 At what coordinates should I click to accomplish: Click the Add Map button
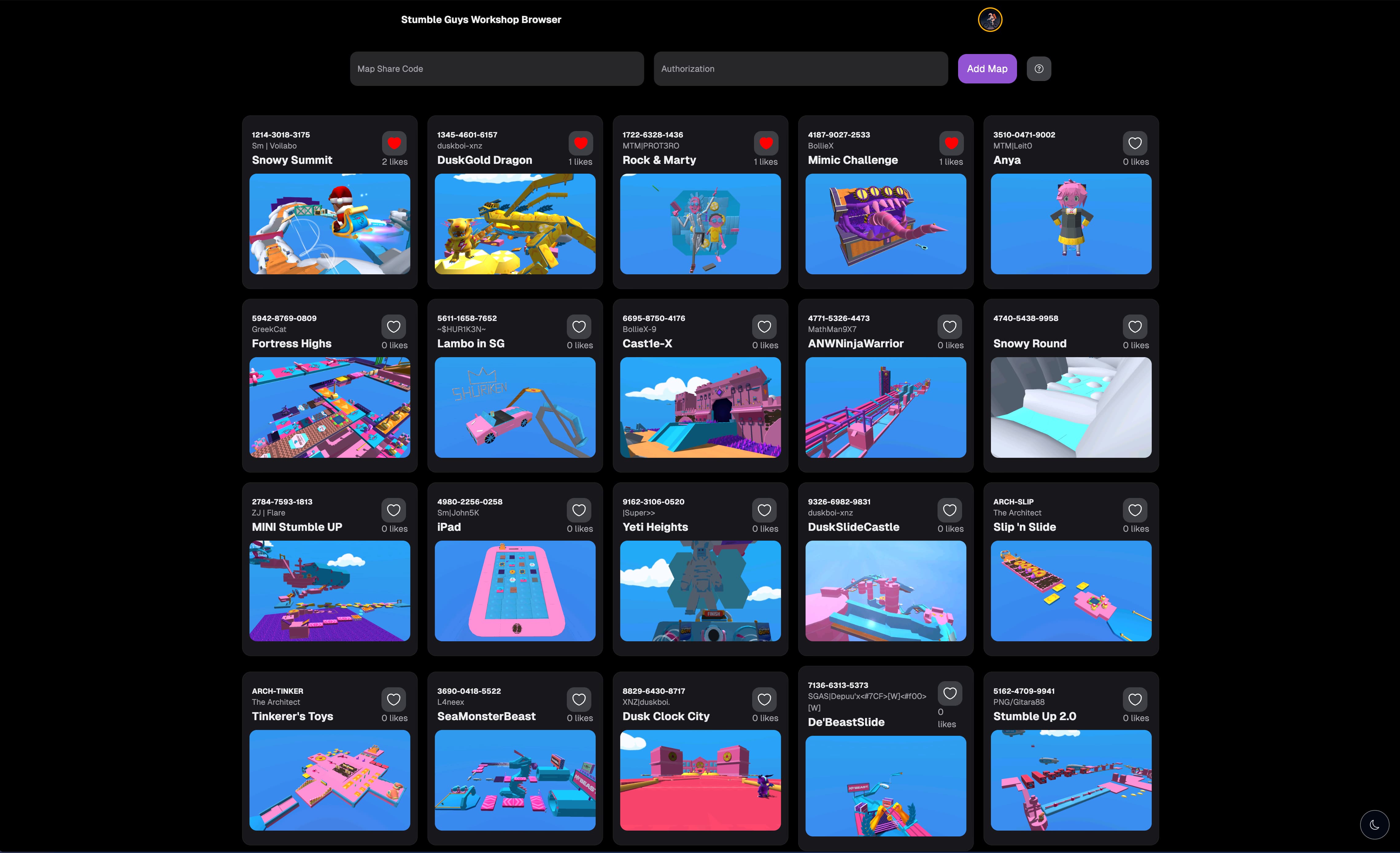(987, 69)
